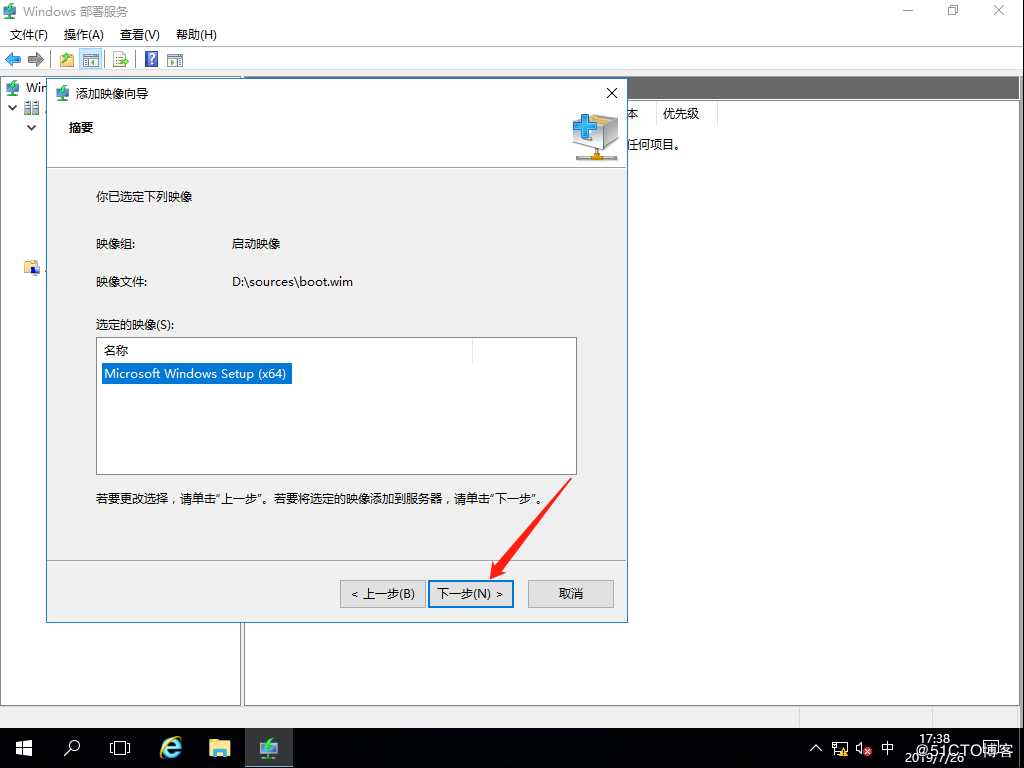Launch Internet Explorer from taskbar
The width and height of the screenshot is (1024, 768).
pos(170,748)
